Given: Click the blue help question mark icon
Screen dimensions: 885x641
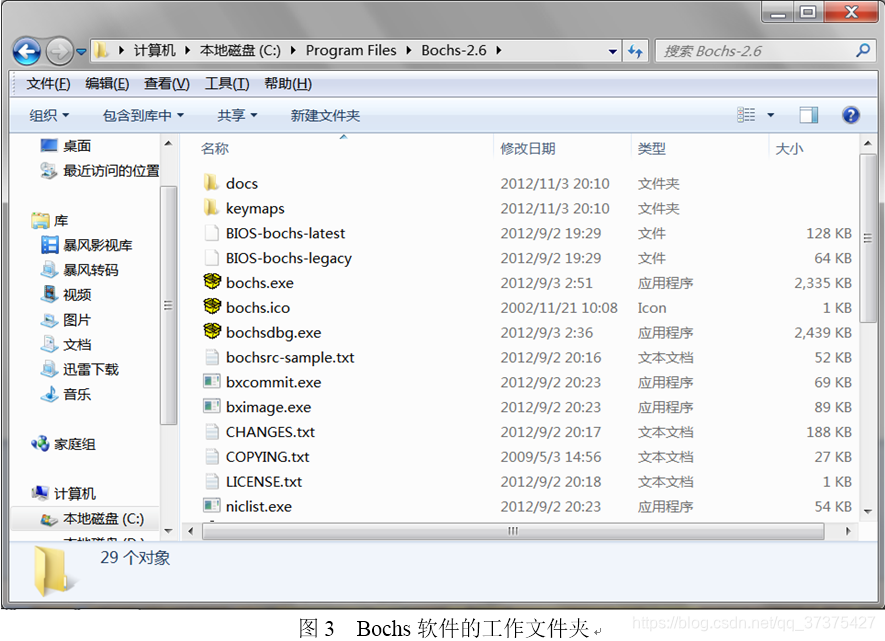Looking at the screenshot, I should tap(851, 115).
